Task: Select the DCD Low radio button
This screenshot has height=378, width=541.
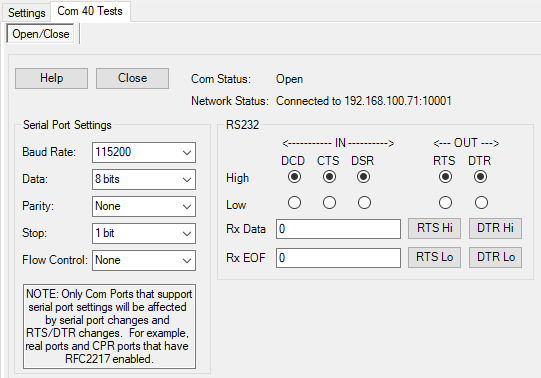Action: 294,202
